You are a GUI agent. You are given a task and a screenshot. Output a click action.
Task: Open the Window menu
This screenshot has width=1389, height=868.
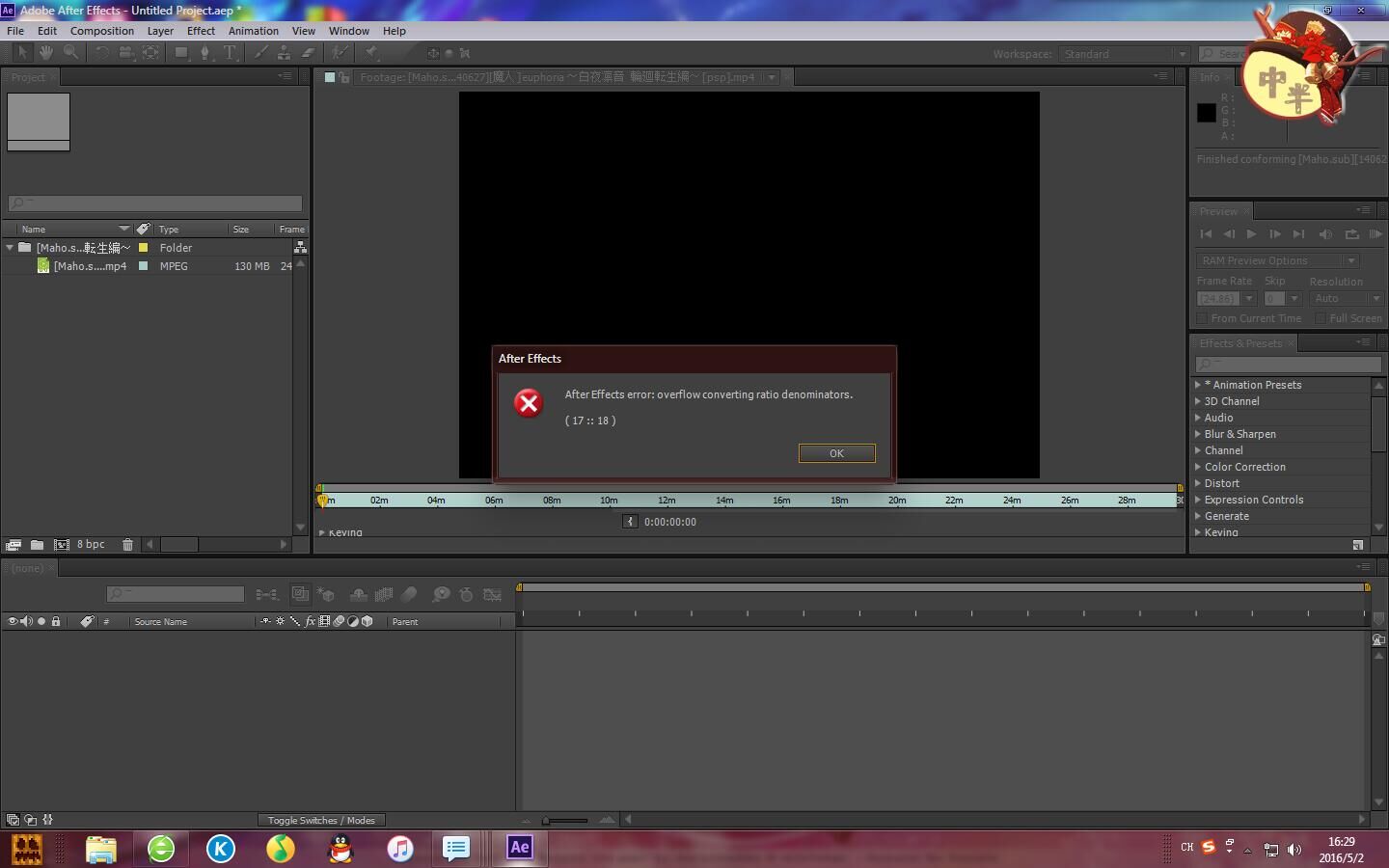349,31
